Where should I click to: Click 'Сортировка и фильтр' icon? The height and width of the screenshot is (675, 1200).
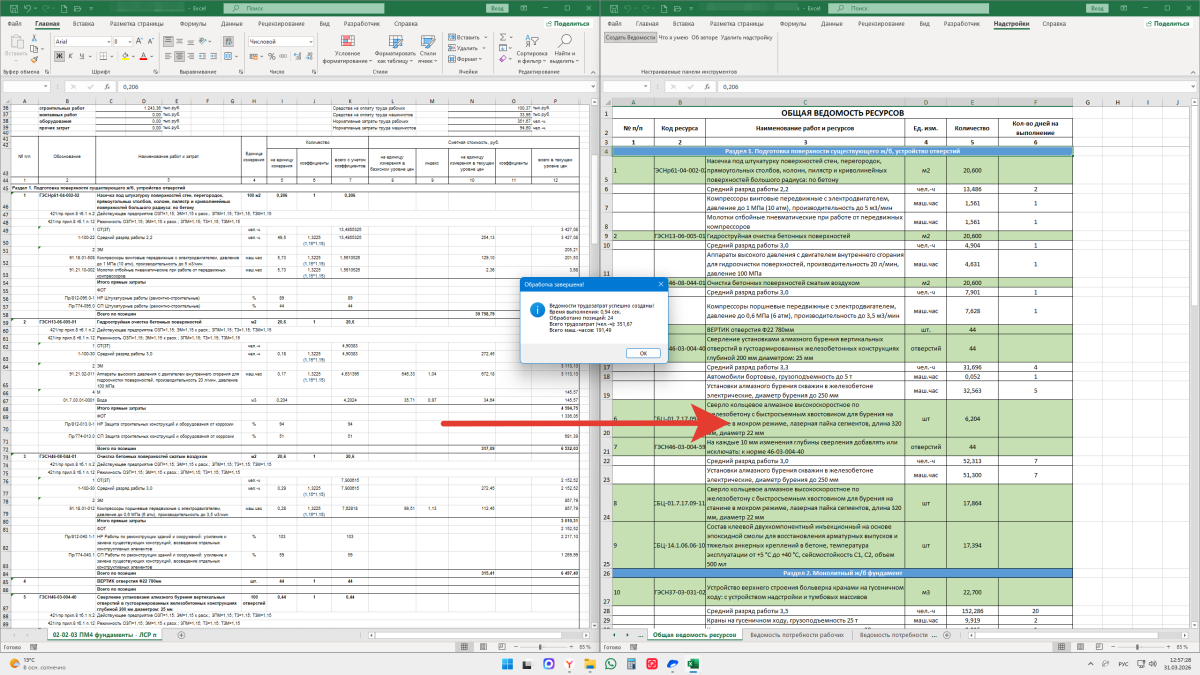point(532,41)
